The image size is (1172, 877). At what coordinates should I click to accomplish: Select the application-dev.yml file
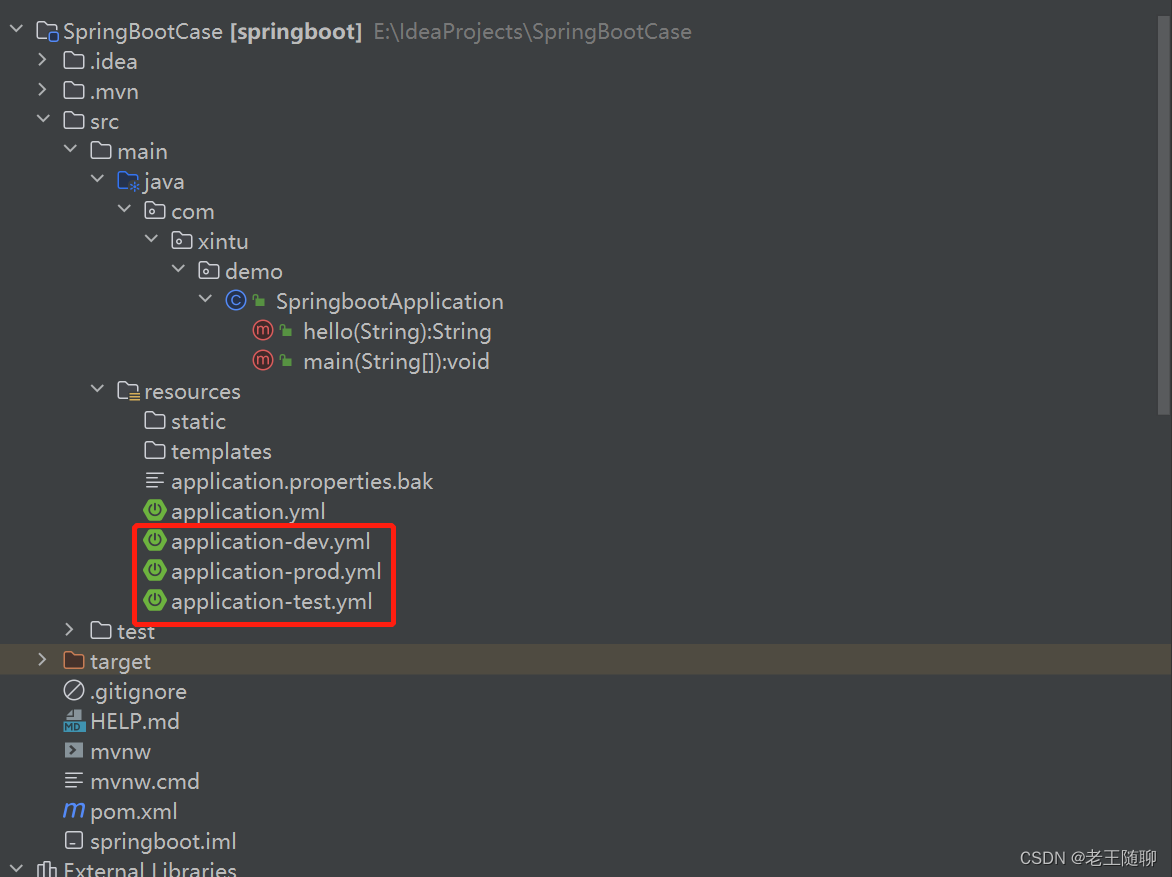pos(270,540)
